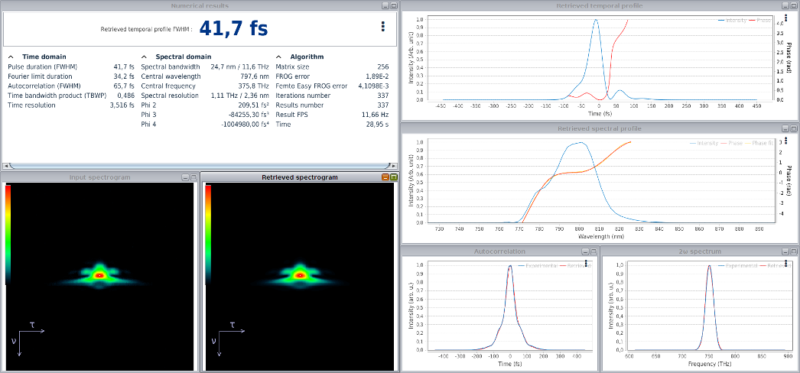Image resolution: width=800 pixels, height=373 pixels.
Task: Click the Phi 3 value -84255,30 fs³
Action: coord(249,115)
